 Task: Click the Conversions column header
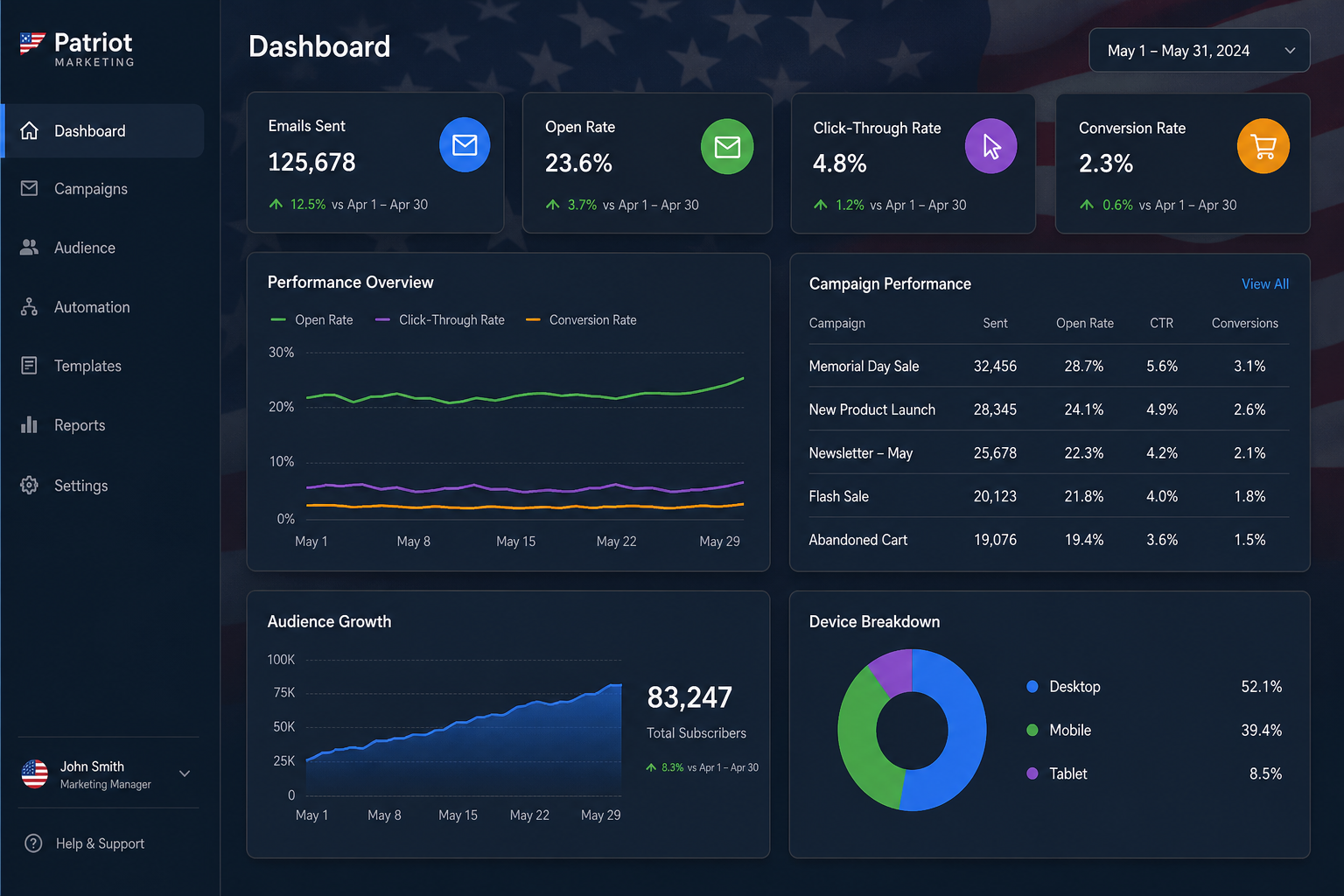pos(1244,323)
